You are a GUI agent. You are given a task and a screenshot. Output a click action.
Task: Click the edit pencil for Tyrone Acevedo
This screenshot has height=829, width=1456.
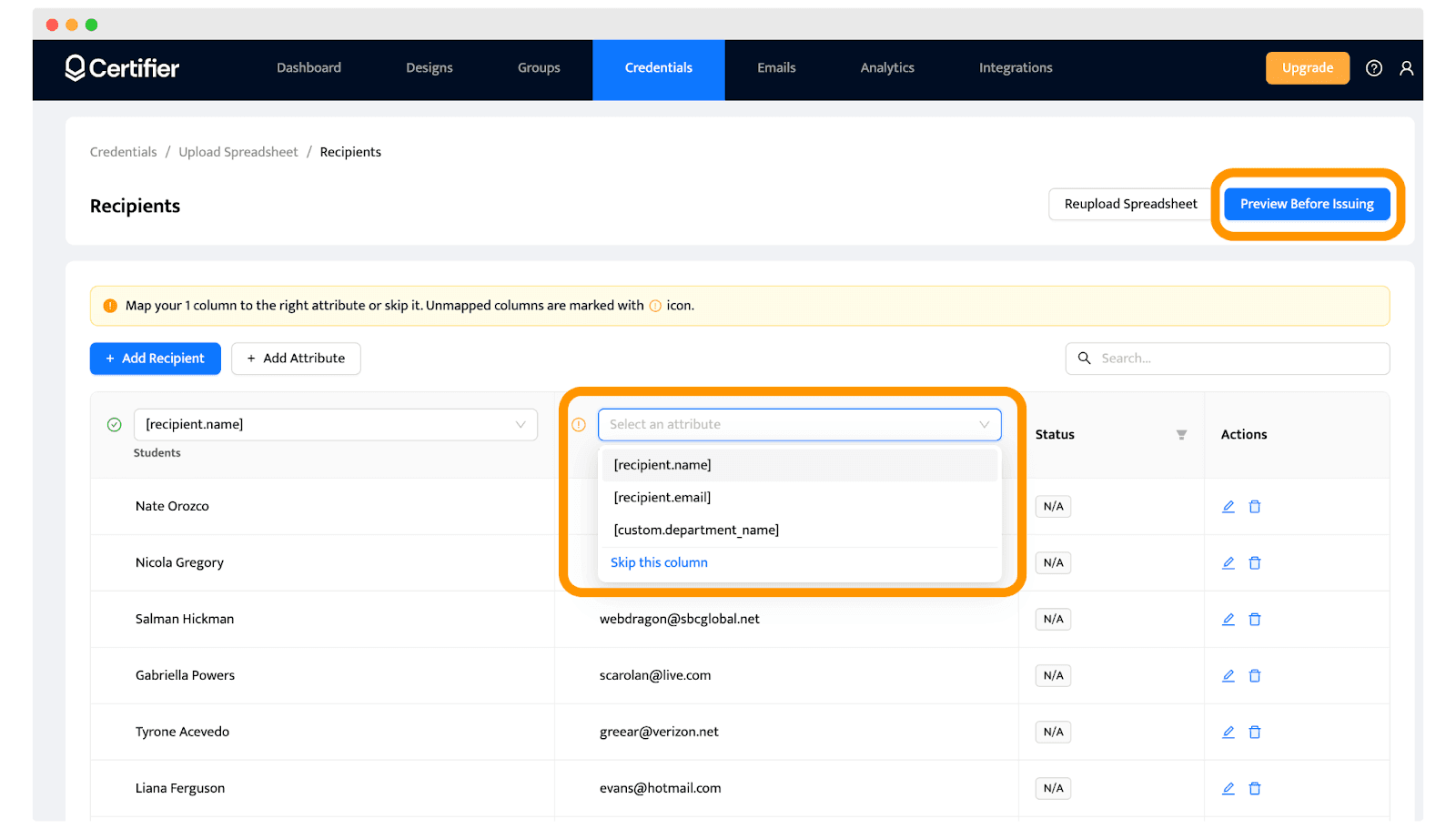click(x=1228, y=733)
